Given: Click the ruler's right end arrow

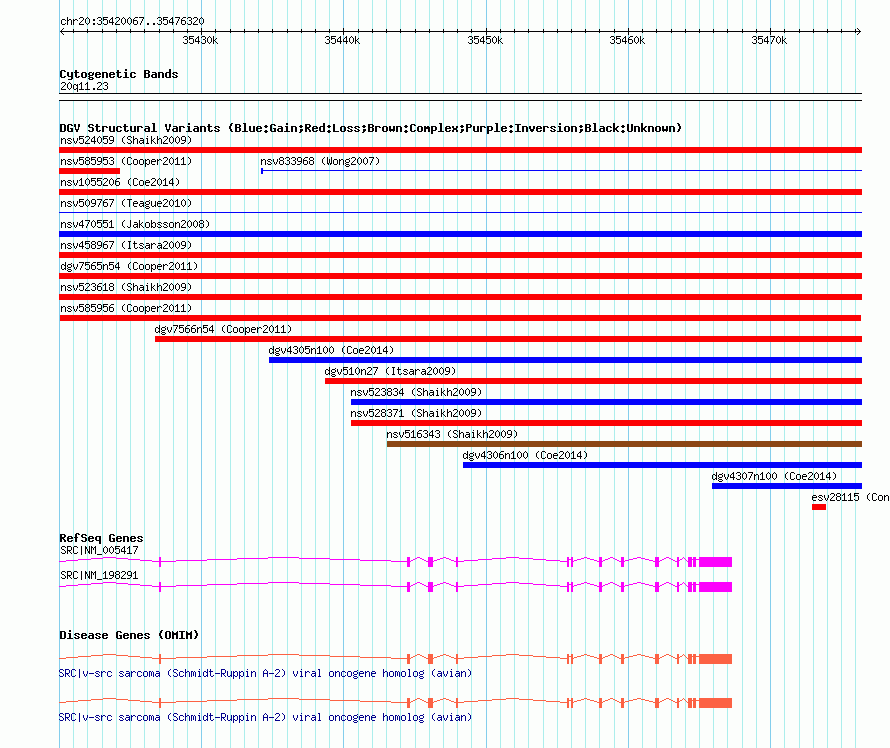Looking at the screenshot, I should [859, 32].
